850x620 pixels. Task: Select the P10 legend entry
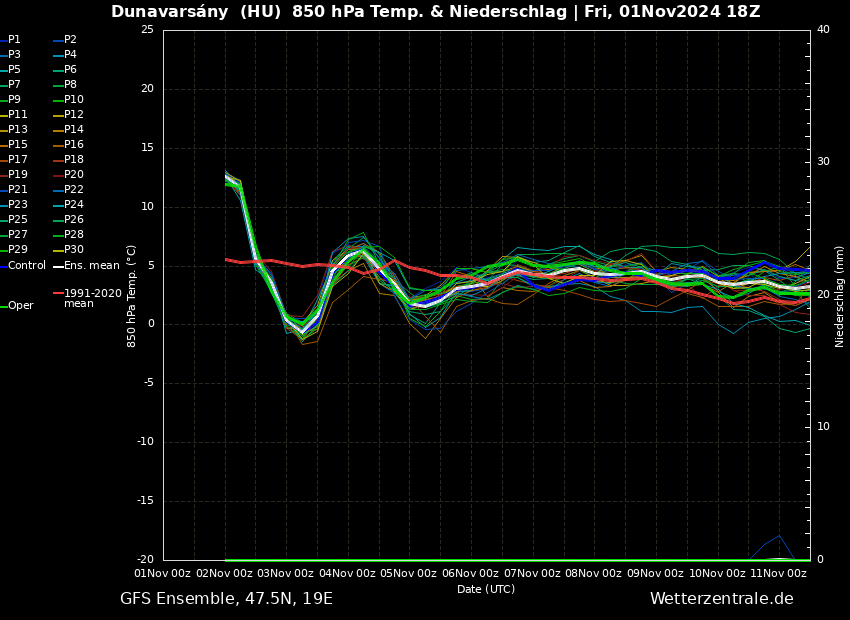[73, 100]
